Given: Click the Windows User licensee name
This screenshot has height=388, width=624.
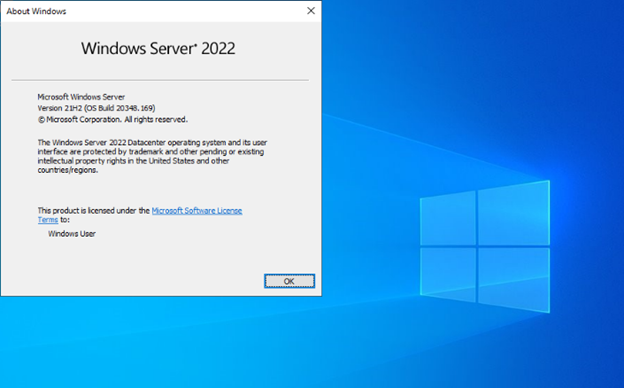Looking at the screenshot, I should click(x=72, y=234).
